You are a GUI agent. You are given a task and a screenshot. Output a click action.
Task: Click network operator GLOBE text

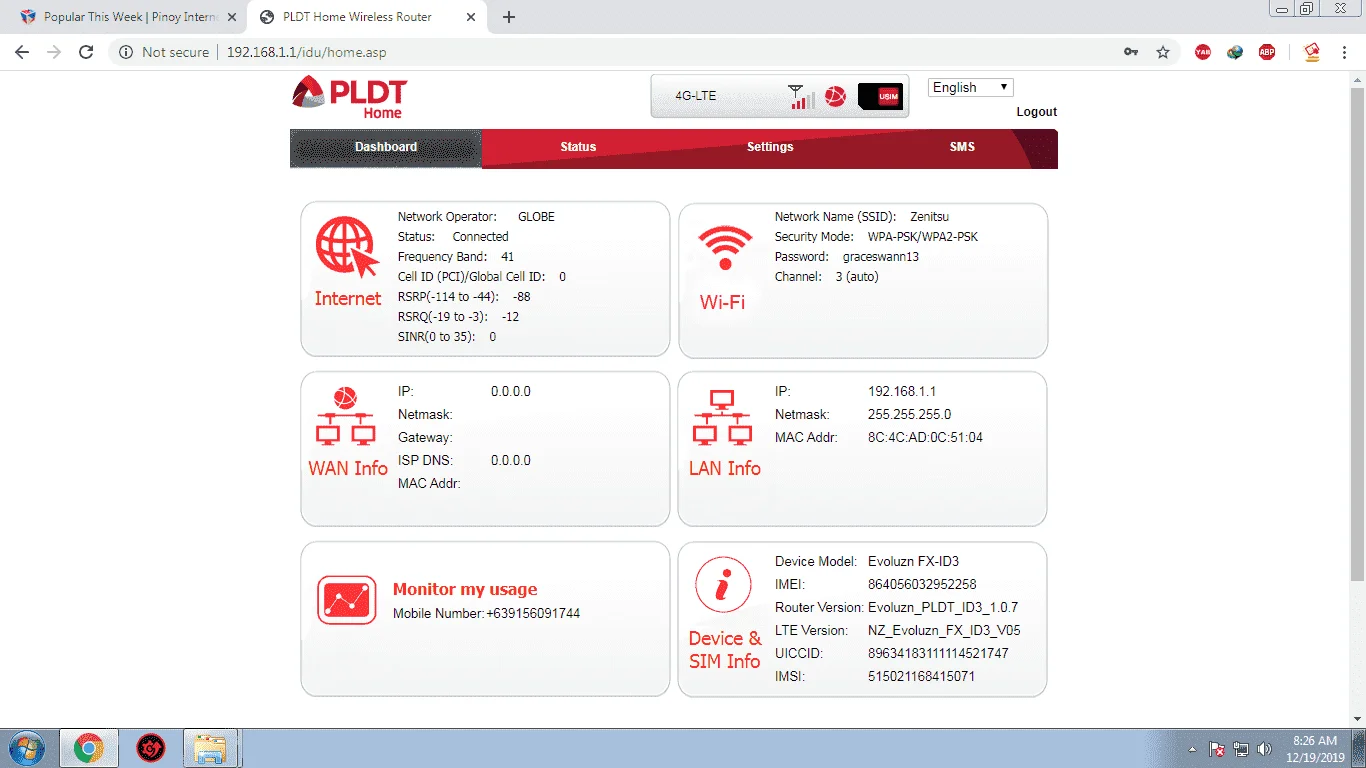click(536, 217)
